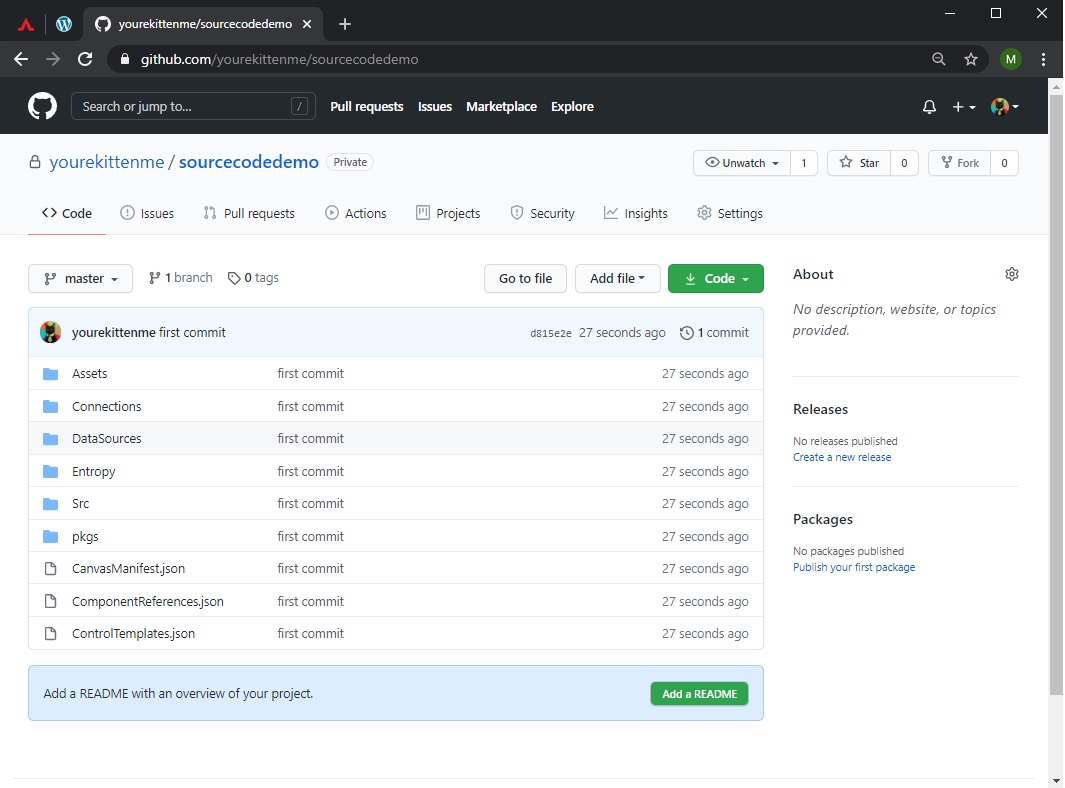Click the Add a README button

[699, 693]
